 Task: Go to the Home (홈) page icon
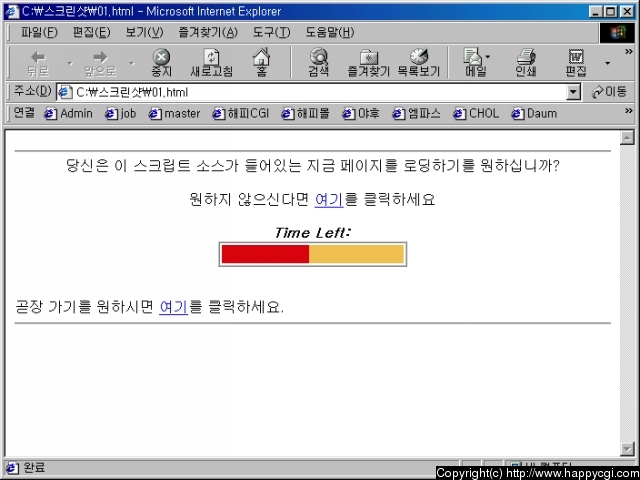coord(261,63)
